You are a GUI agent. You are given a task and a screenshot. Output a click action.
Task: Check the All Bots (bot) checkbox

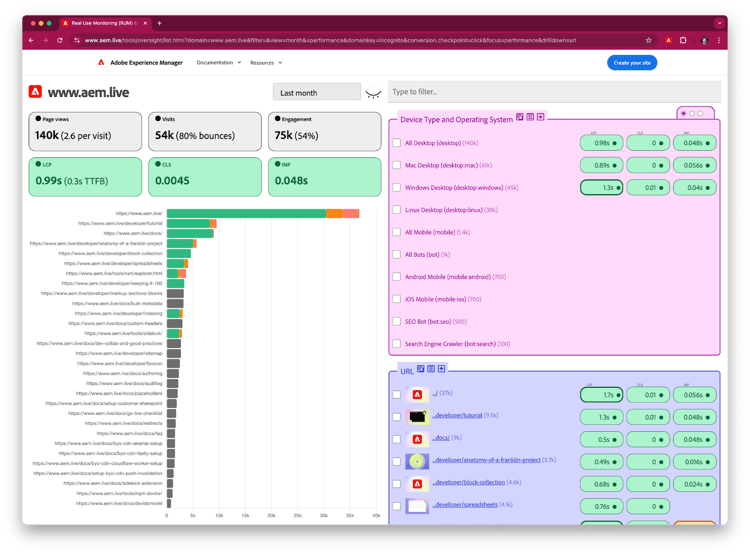[397, 255]
